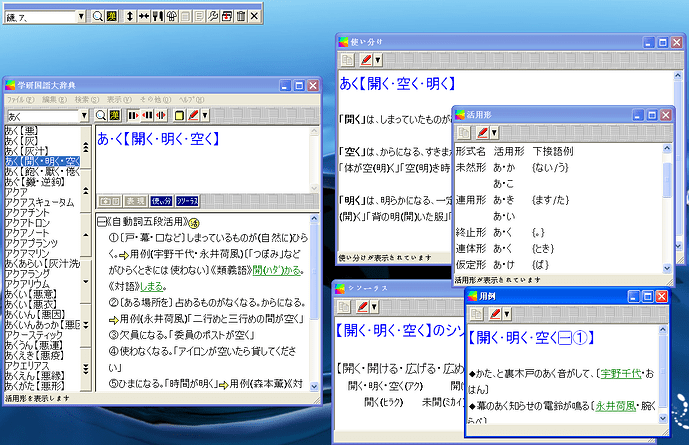Click the red marker pen in 使い分け window

(x=366, y=60)
